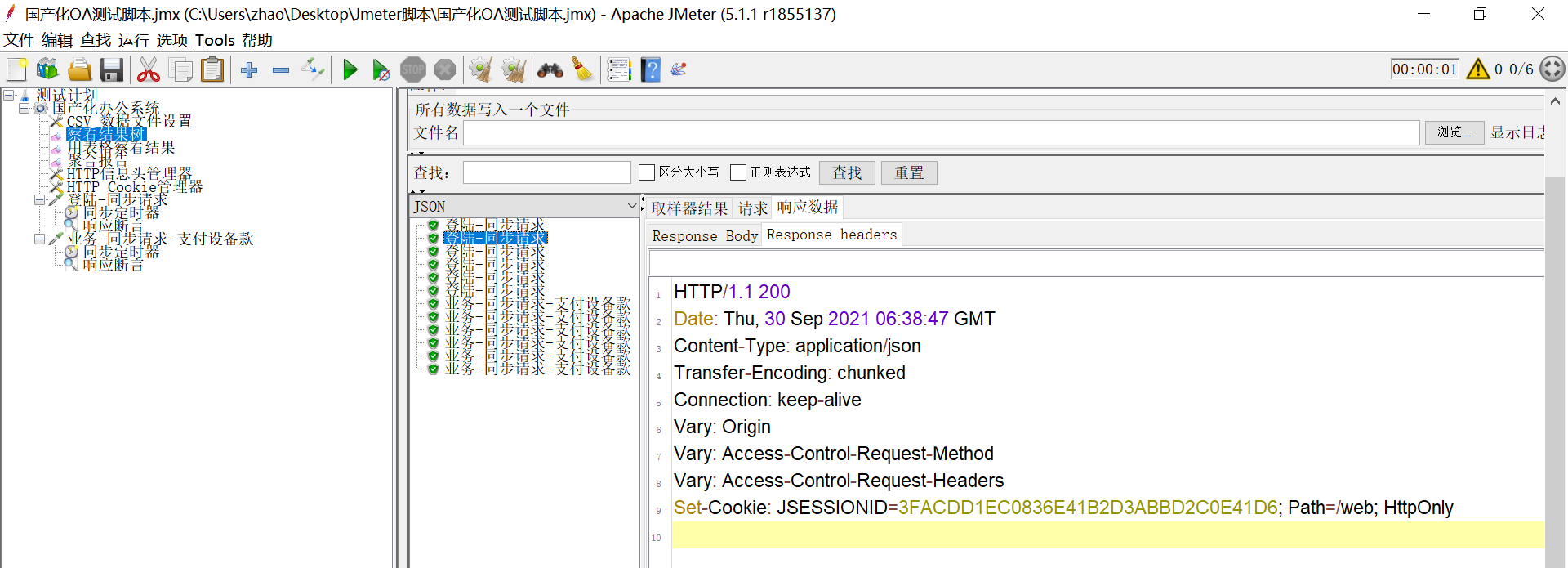Click the Reset Search broom icon
Image resolution: width=1568 pixels, height=568 pixels.
coord(582,69)
